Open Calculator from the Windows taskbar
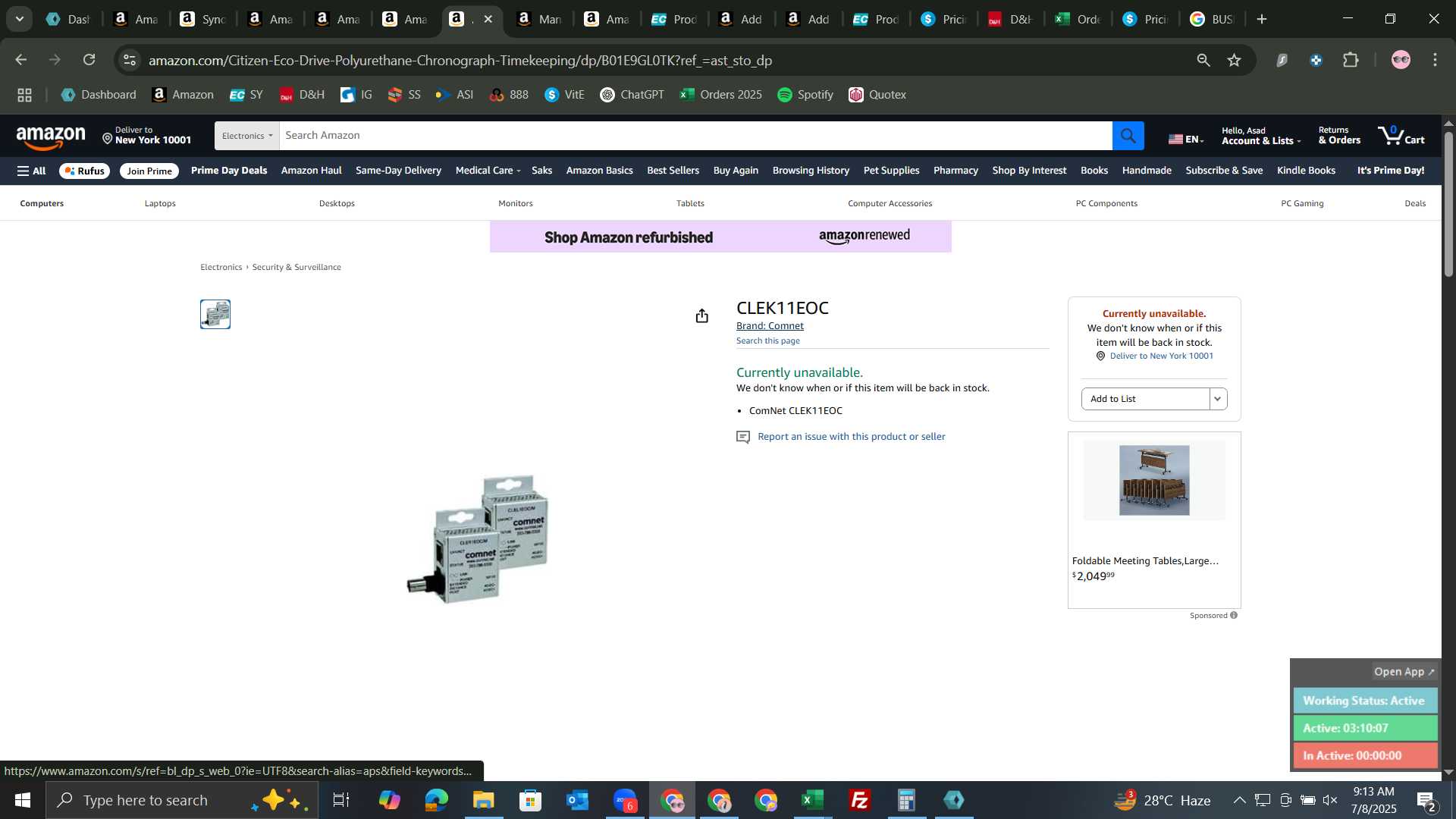Viewport: 1456px width, 819px height. point(907,800)
